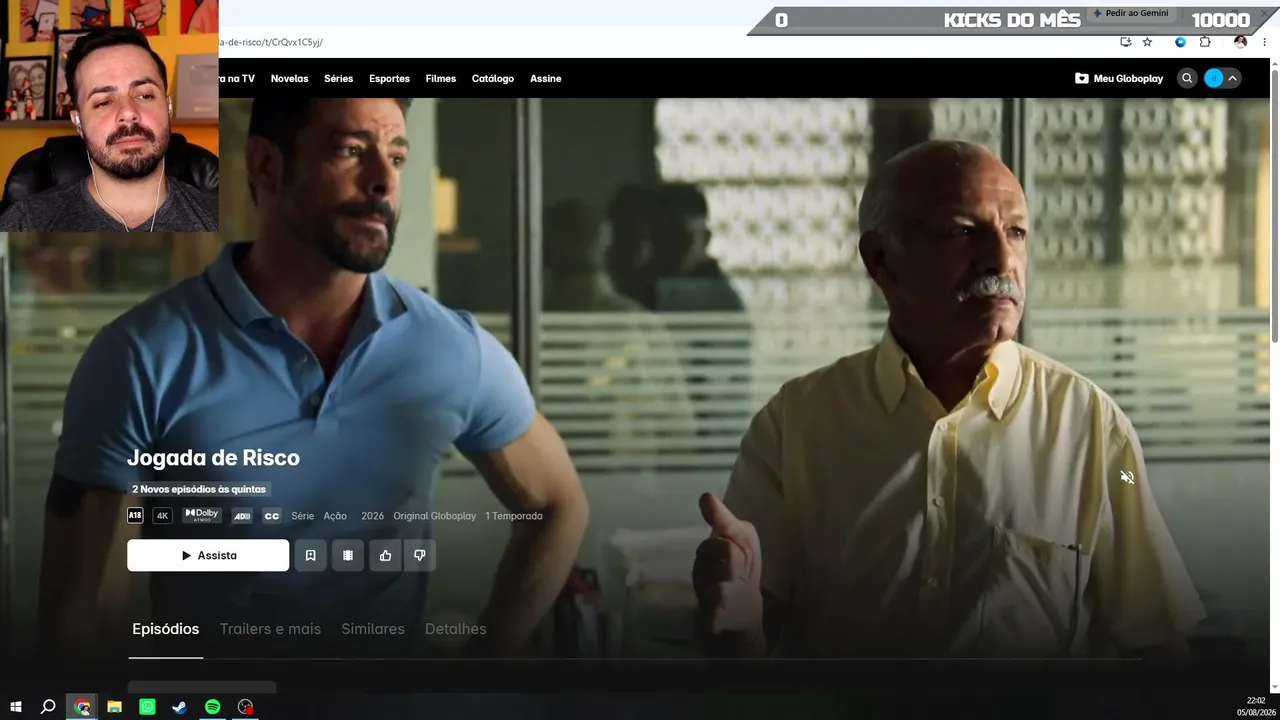Bookmark this page with the star icon
Image resolution: width=1280 pixels, height=720 pixels.
coord(1147,42)
